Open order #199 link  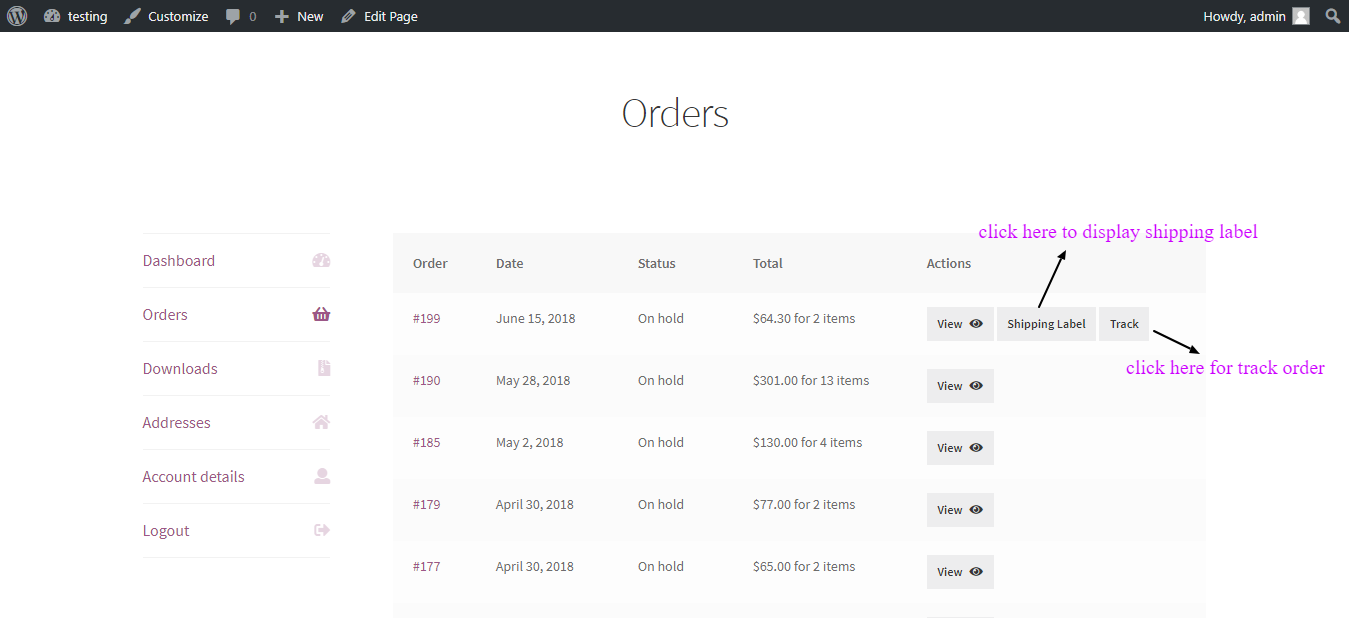(x=426, y=319)
